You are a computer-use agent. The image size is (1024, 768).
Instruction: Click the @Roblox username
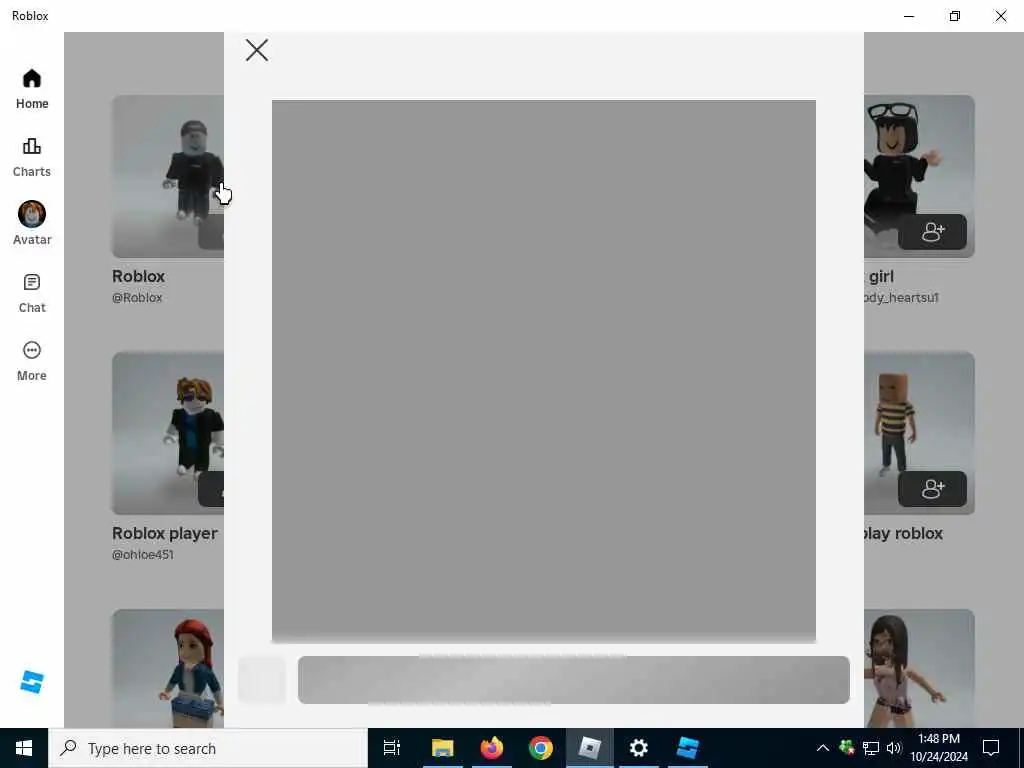click(137, 298)
